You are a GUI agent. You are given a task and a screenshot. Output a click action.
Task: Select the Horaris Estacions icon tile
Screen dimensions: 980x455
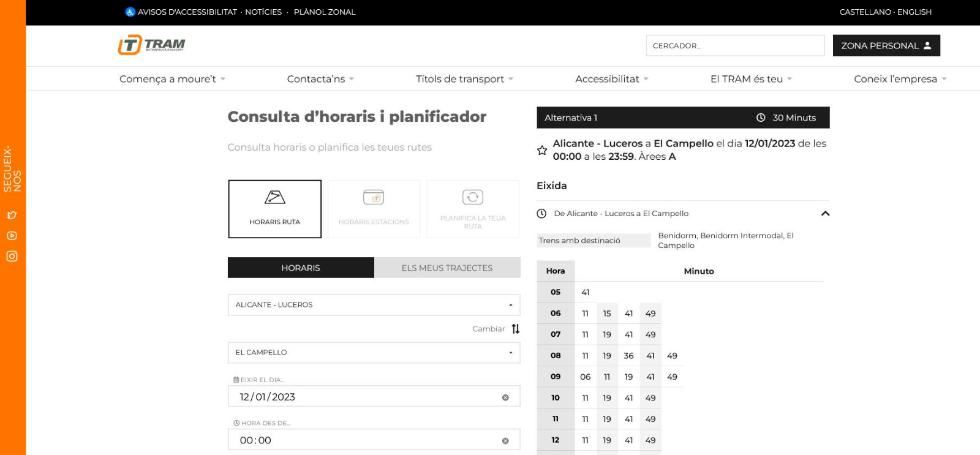pos(373,208)
